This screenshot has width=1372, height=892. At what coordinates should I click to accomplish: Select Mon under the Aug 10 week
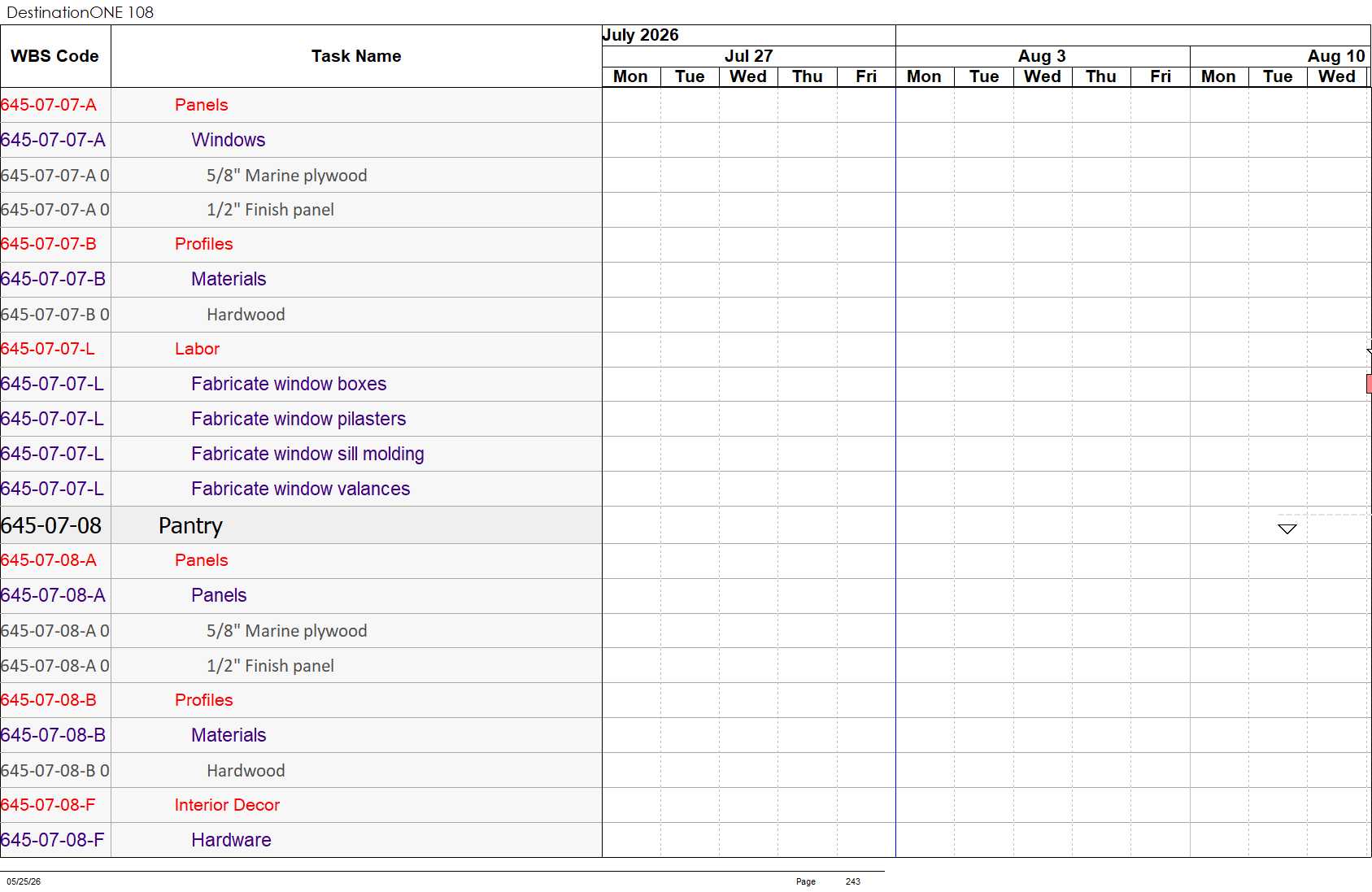click(1218, 76)
